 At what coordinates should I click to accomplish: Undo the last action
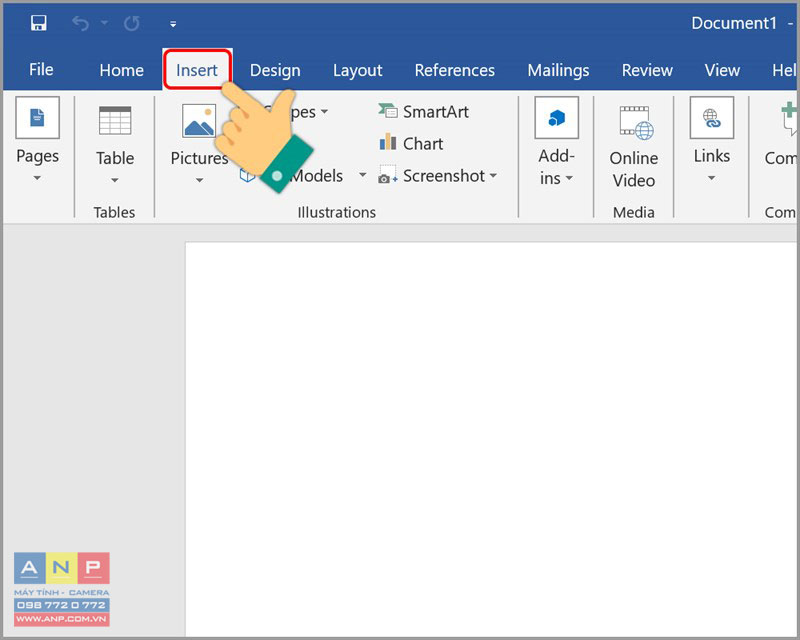point(80,23)
